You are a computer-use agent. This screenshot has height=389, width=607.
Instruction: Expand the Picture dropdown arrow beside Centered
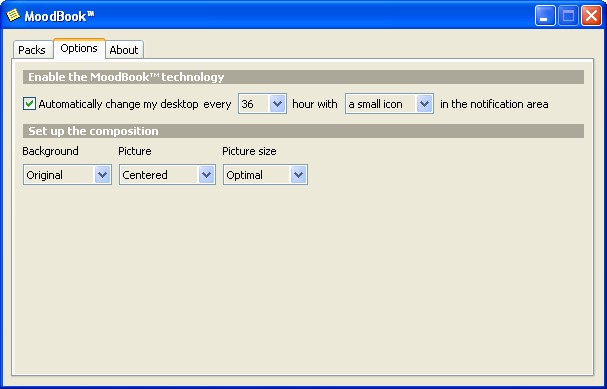coord(206,175)
